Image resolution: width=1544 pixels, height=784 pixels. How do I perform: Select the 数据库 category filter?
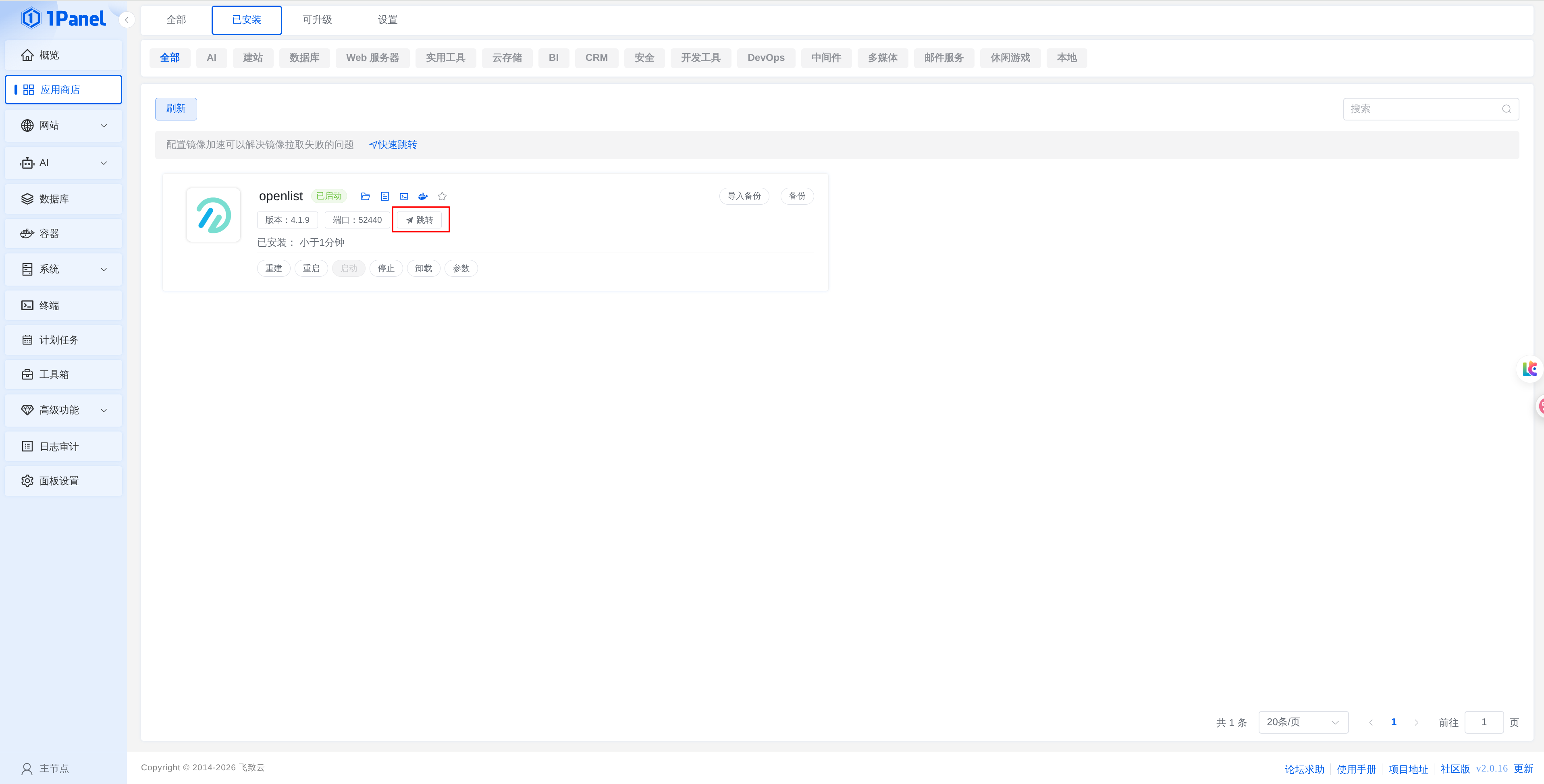tap(304, 58)
